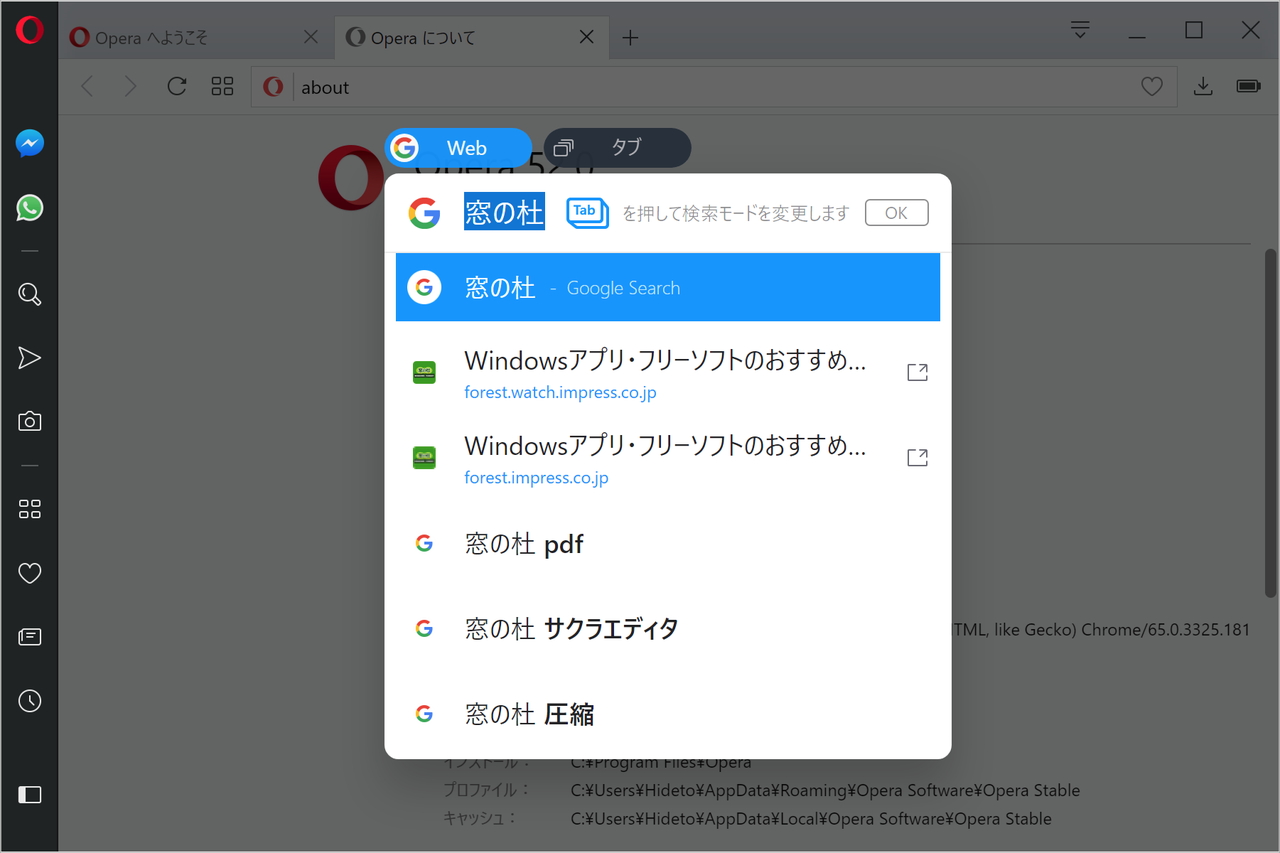Screen dimensions: 1280x853
Task: Open forest.watch.impress.co.jp result in new tab icon
Action: click(917, 372)
